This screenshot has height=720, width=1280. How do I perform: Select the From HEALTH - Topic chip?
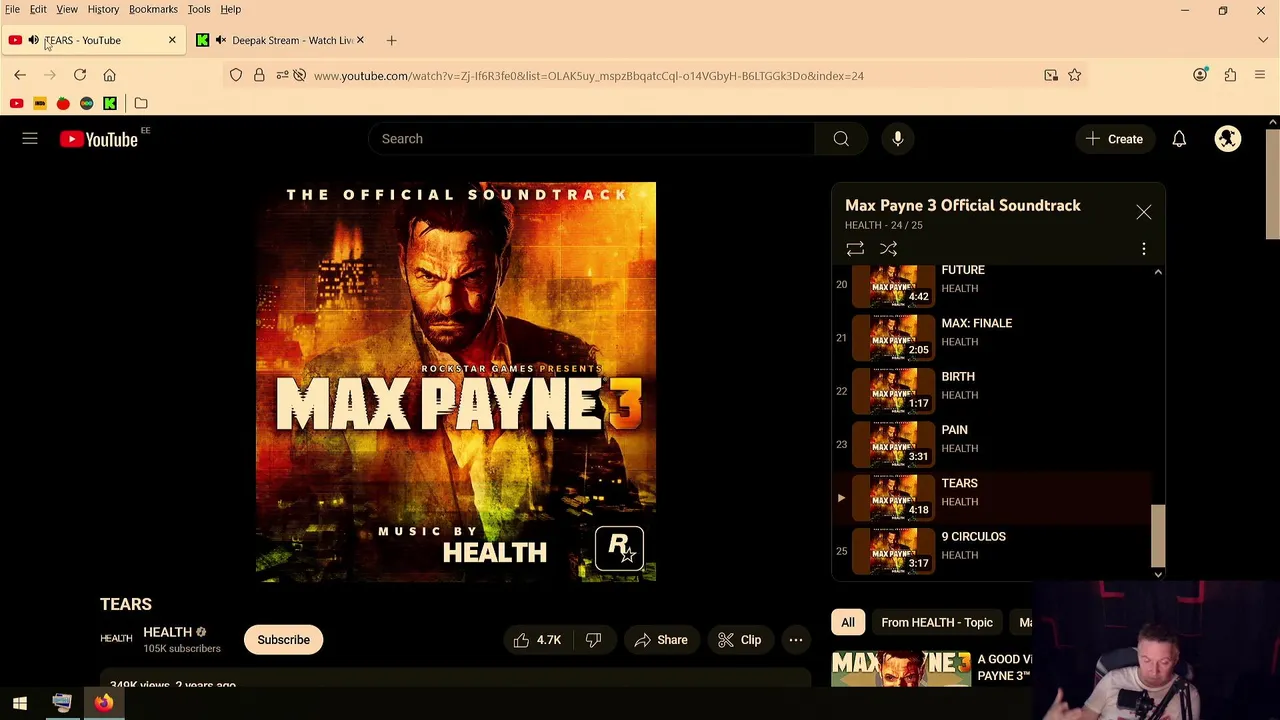pos(937,622)
